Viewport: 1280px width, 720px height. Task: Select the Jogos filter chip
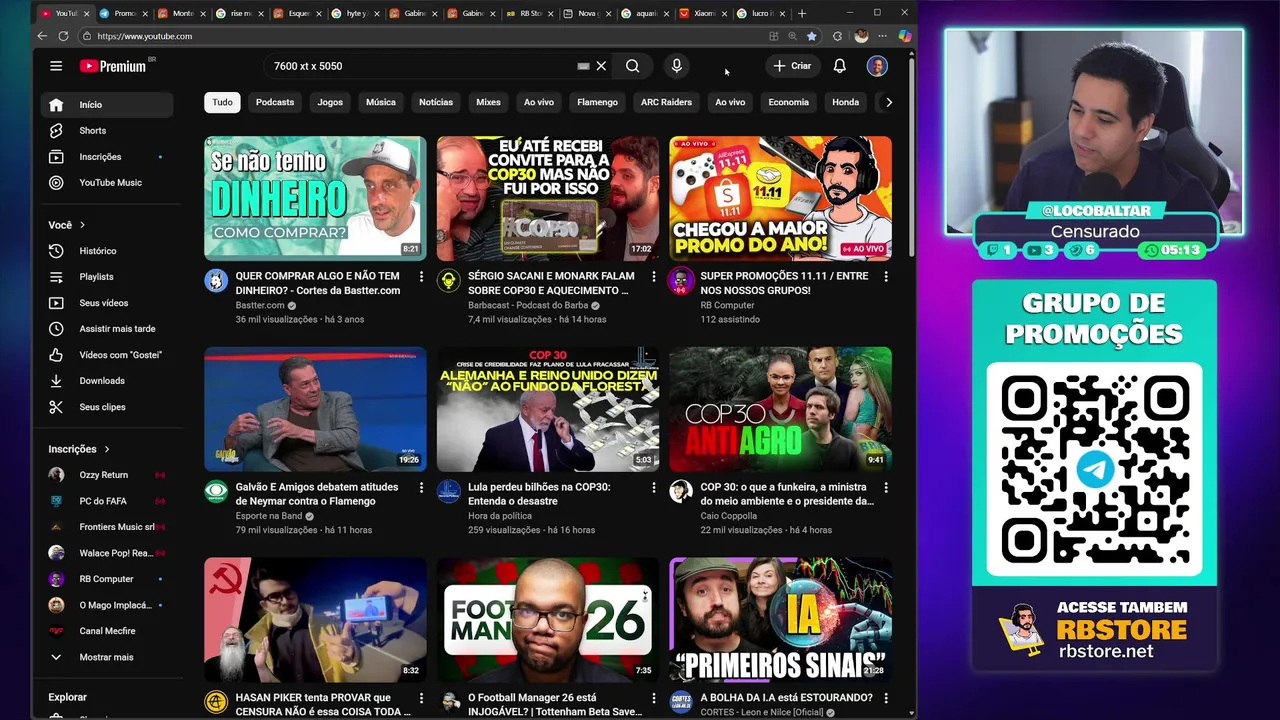[x=330, y=102]
